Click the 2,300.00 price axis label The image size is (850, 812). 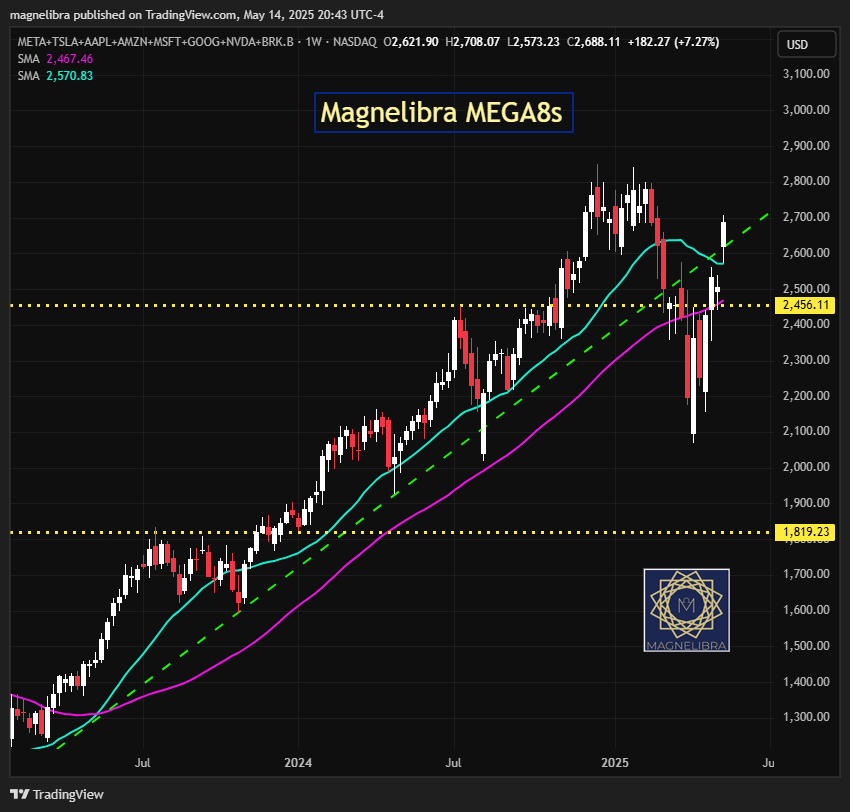[x=806, y=359]
